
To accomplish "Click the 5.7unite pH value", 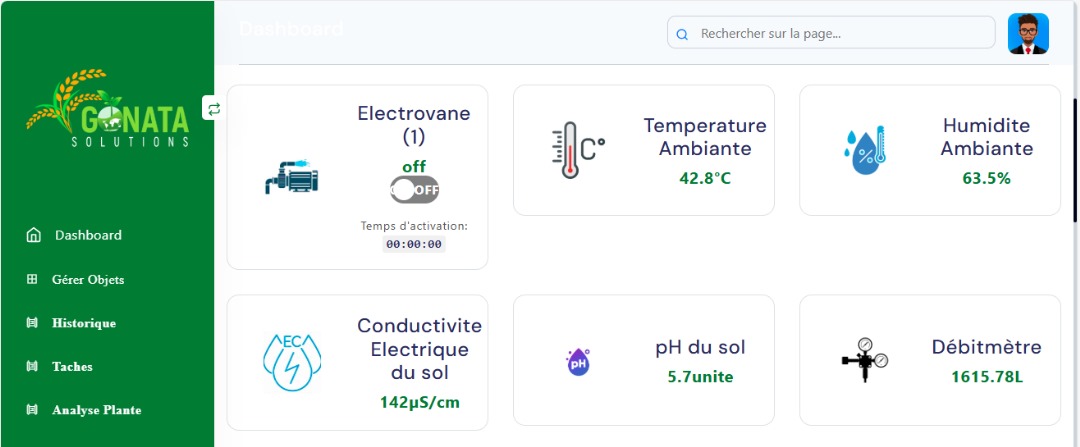I will coord(700,377).
